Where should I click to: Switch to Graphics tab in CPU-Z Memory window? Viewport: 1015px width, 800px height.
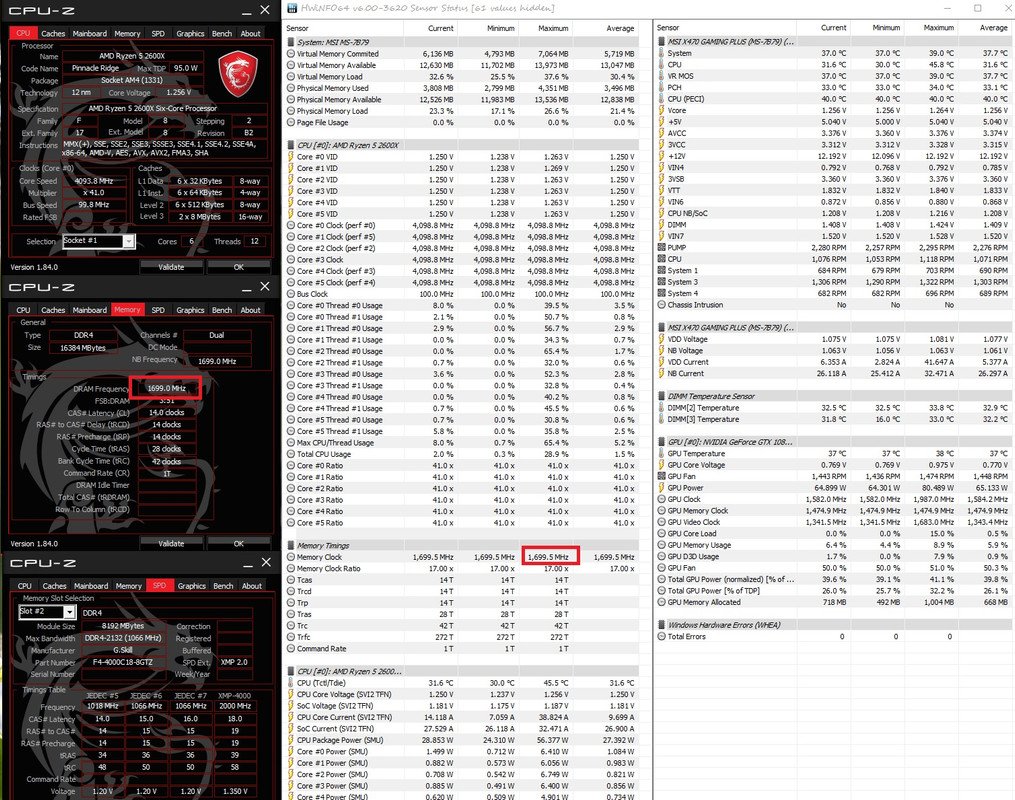tap(190, 310)
